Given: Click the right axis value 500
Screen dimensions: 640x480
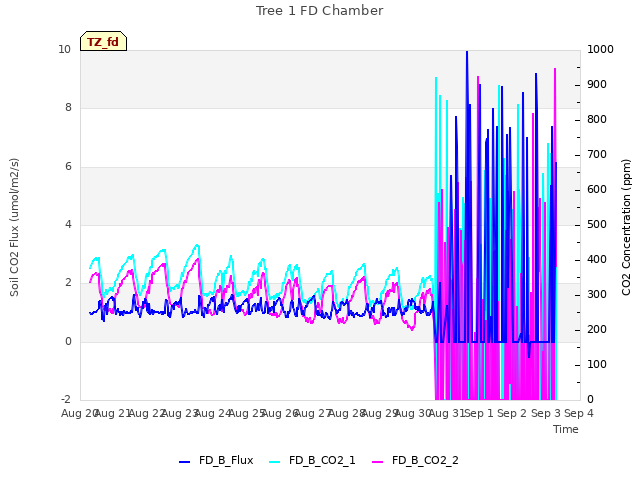Looking at the screenshot, I should [x=597, y=224].
